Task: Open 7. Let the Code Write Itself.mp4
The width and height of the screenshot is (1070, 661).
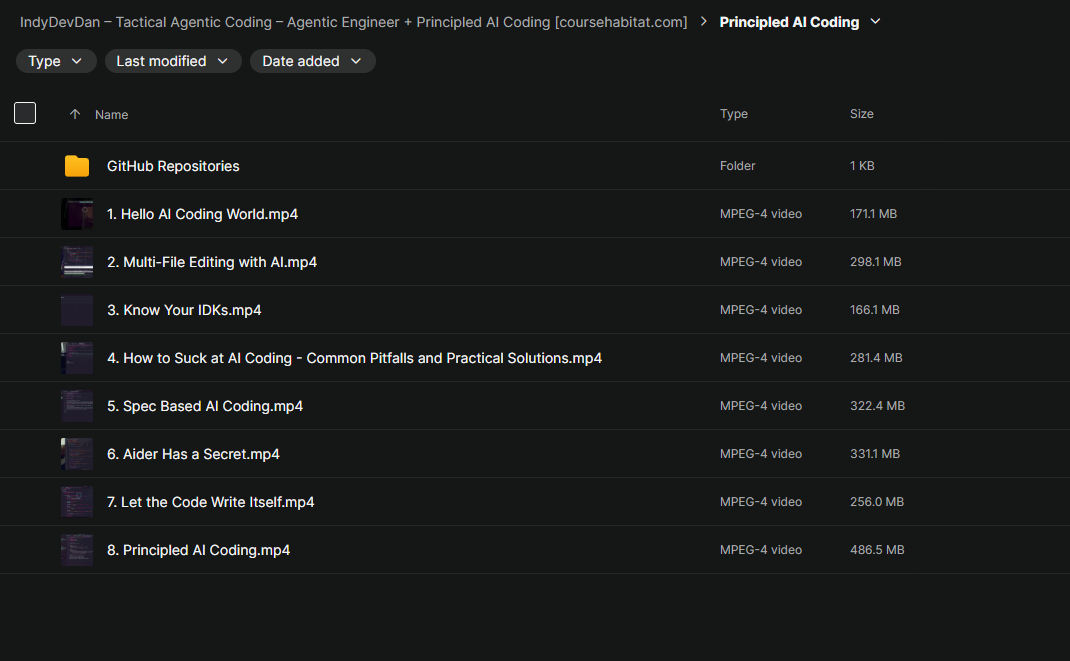Action: [x=210, y=502]
